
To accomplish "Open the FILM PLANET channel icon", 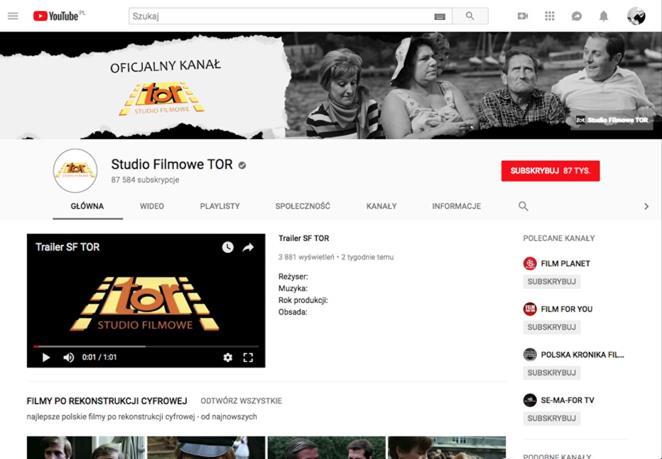I will pyautogui.click(x=530, y=263).
